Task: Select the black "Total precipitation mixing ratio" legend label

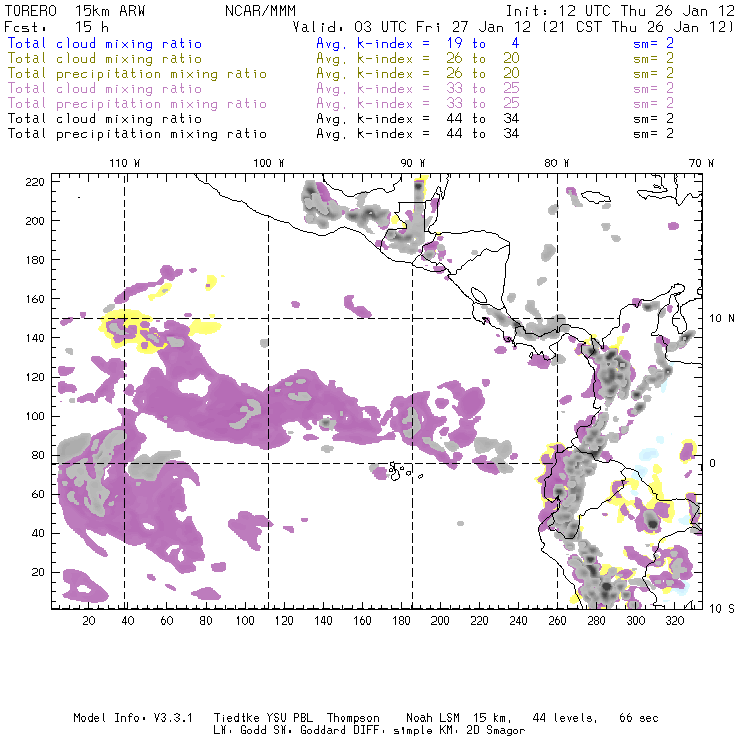Action: point(137,134)
